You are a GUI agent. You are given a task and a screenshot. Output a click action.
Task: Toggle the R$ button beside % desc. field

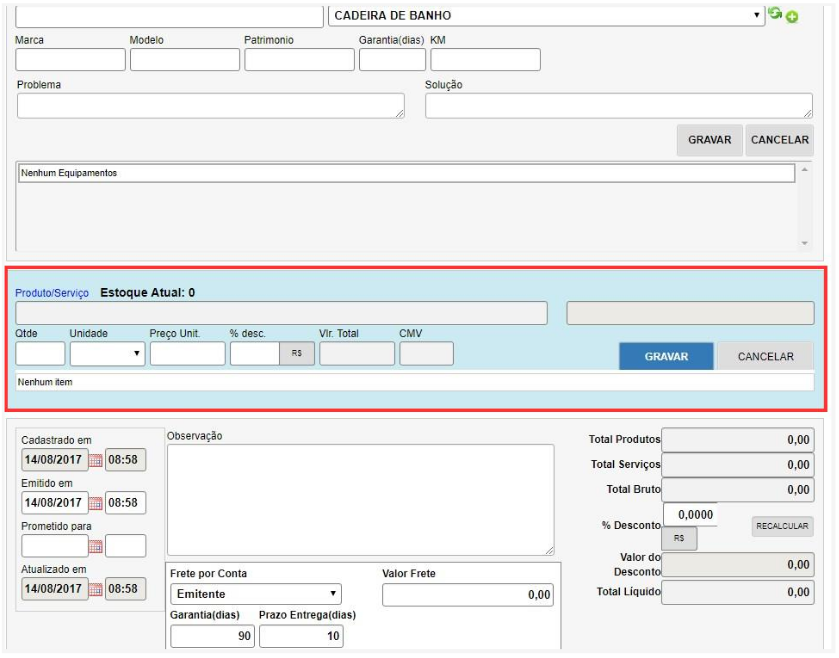(297, 354)
